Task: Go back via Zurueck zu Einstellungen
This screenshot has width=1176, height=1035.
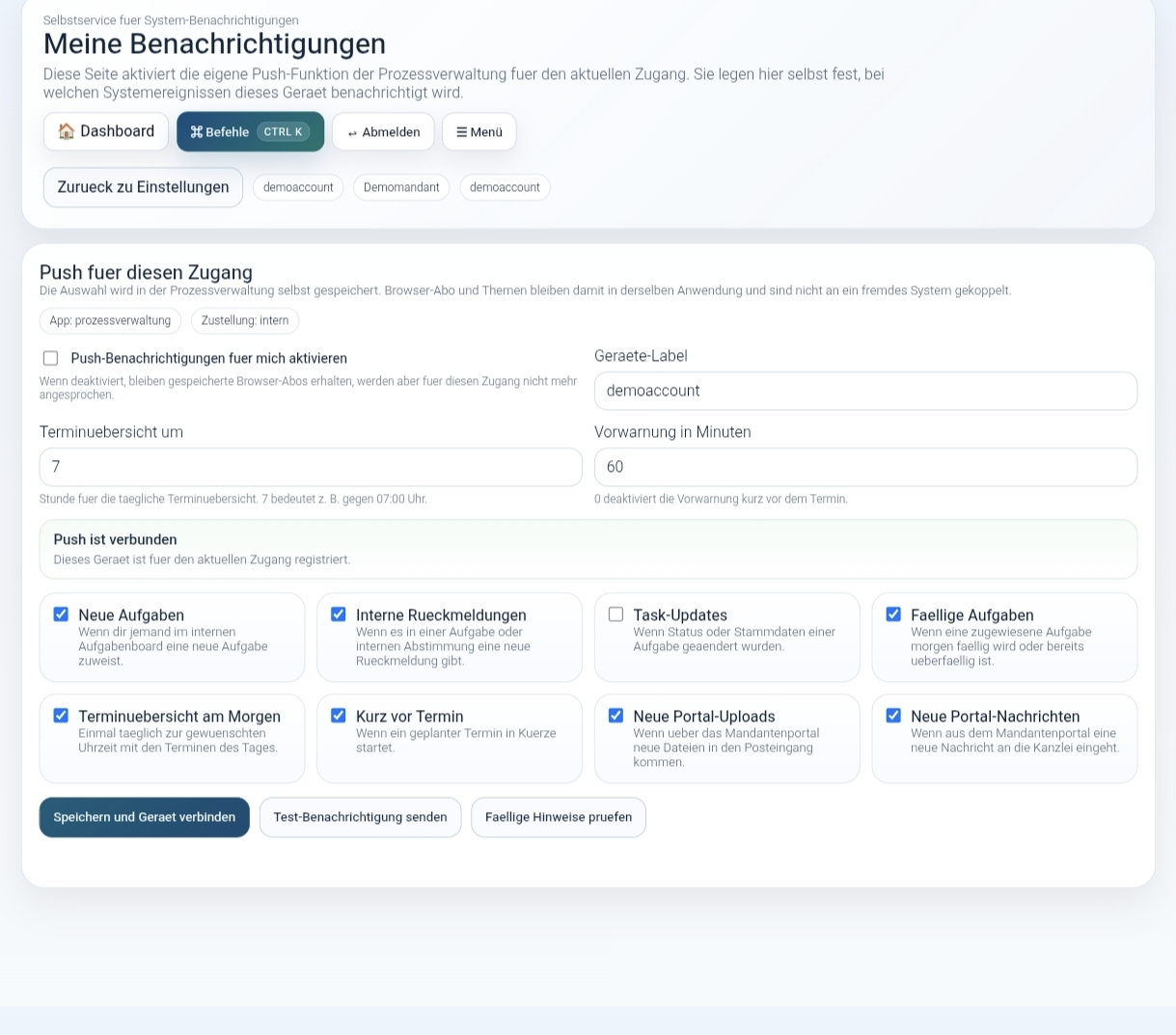Action: pyautogui.click(x=143, y=187)
